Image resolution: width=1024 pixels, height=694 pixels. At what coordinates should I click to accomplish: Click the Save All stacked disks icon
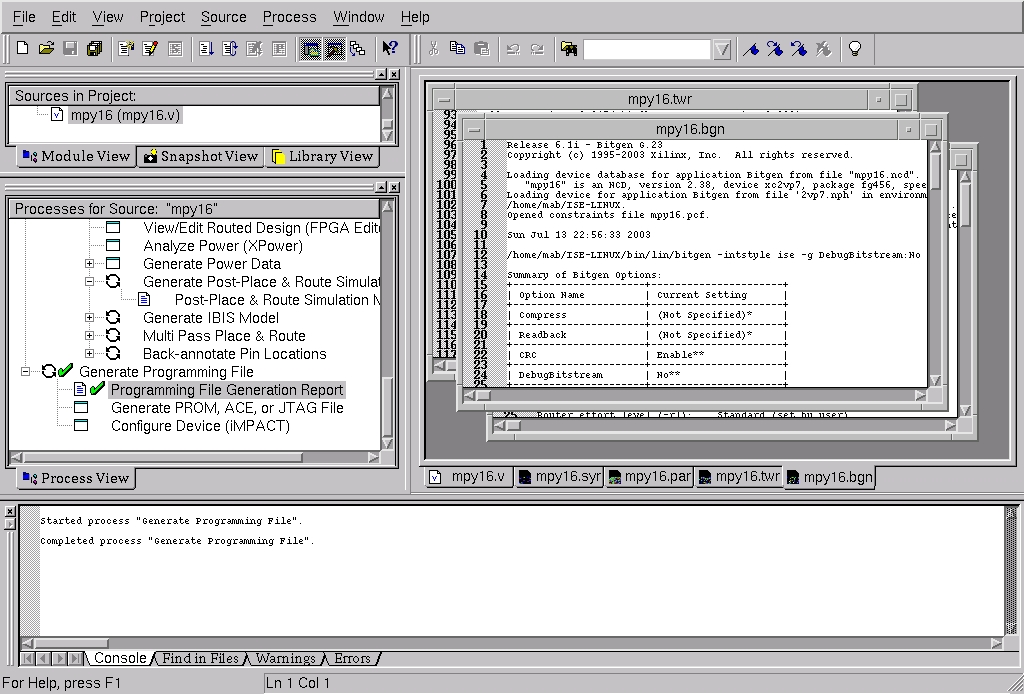tap(94, 48)
